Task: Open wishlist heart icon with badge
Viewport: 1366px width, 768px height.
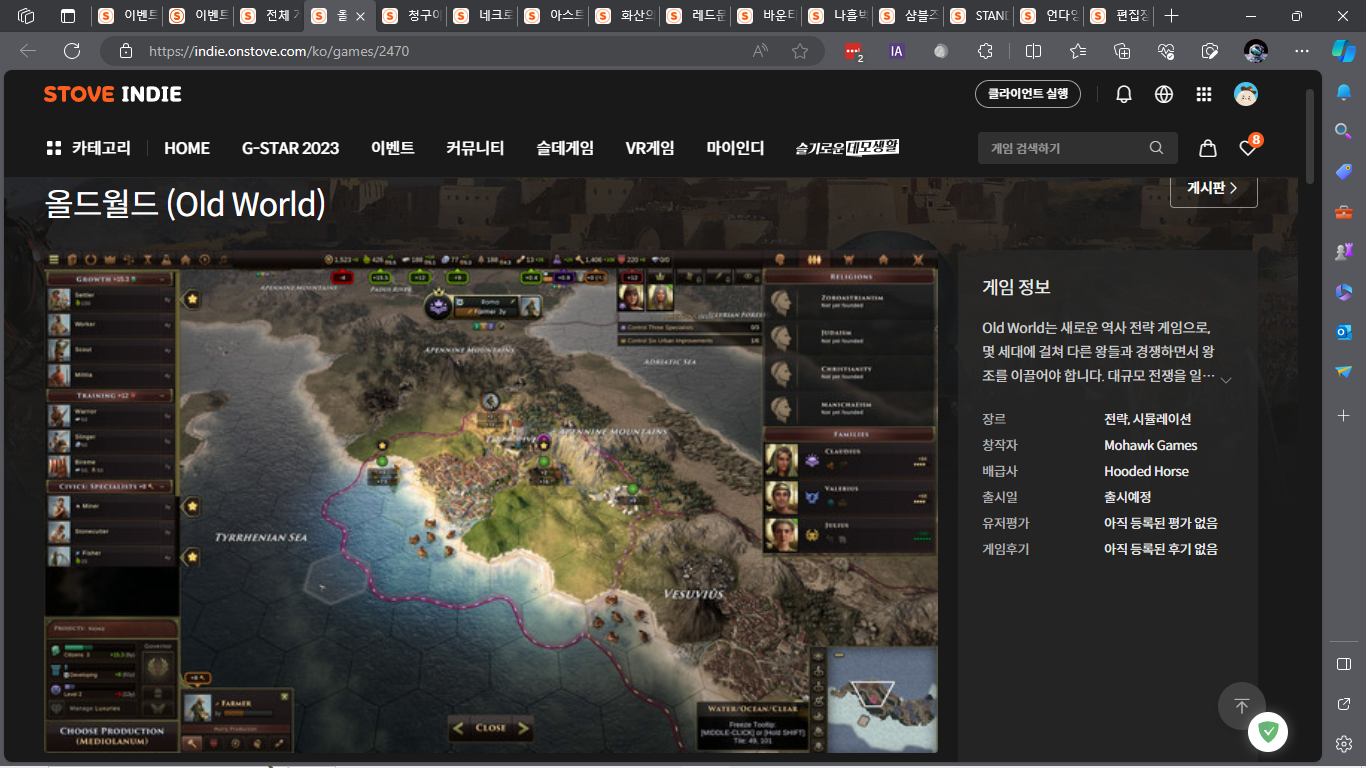Action: point(1248,148)
